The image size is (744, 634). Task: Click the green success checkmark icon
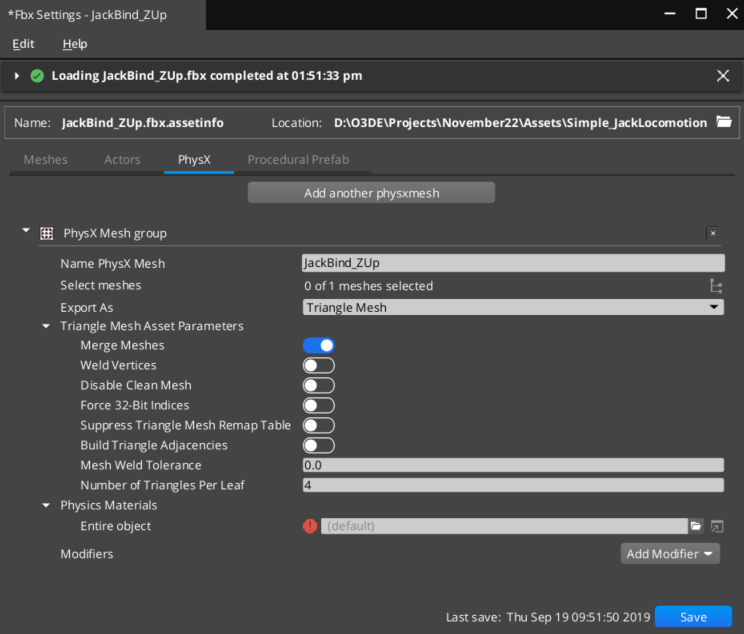[38, 76]
